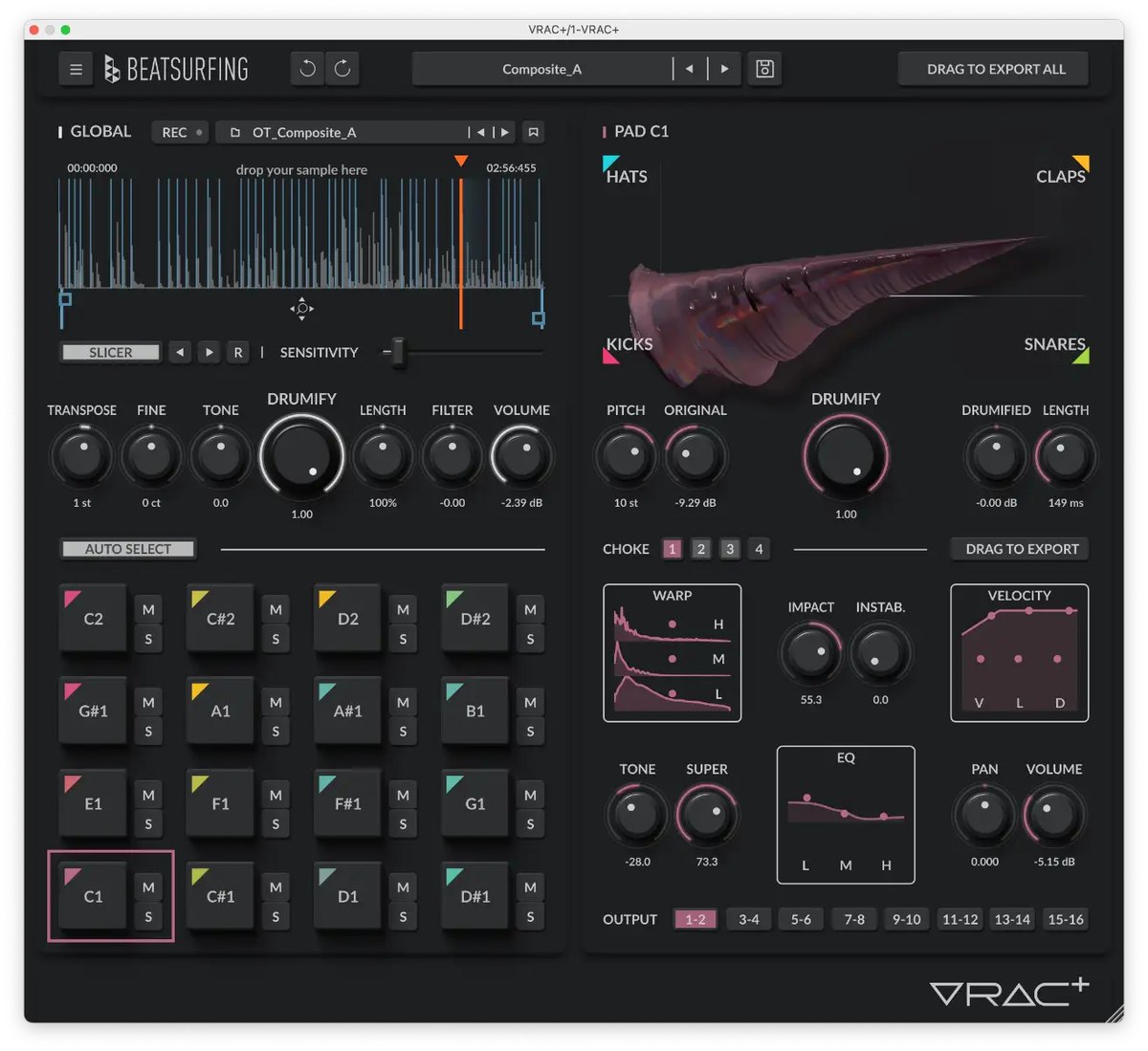Viewport: 1148px width, 1051px height.
Task: Click the INSTAB. knob
Action: click(x=880, y=652)
